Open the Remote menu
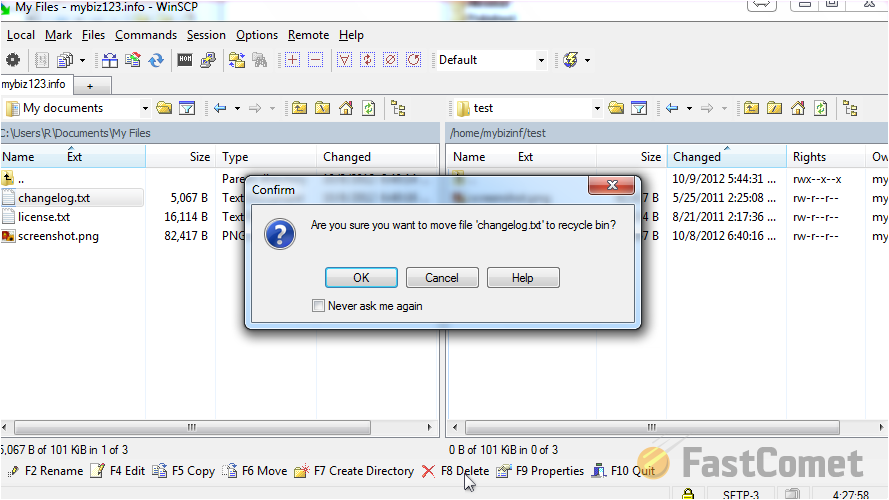This screenshot has height=500, width=889. click(308, 35)
